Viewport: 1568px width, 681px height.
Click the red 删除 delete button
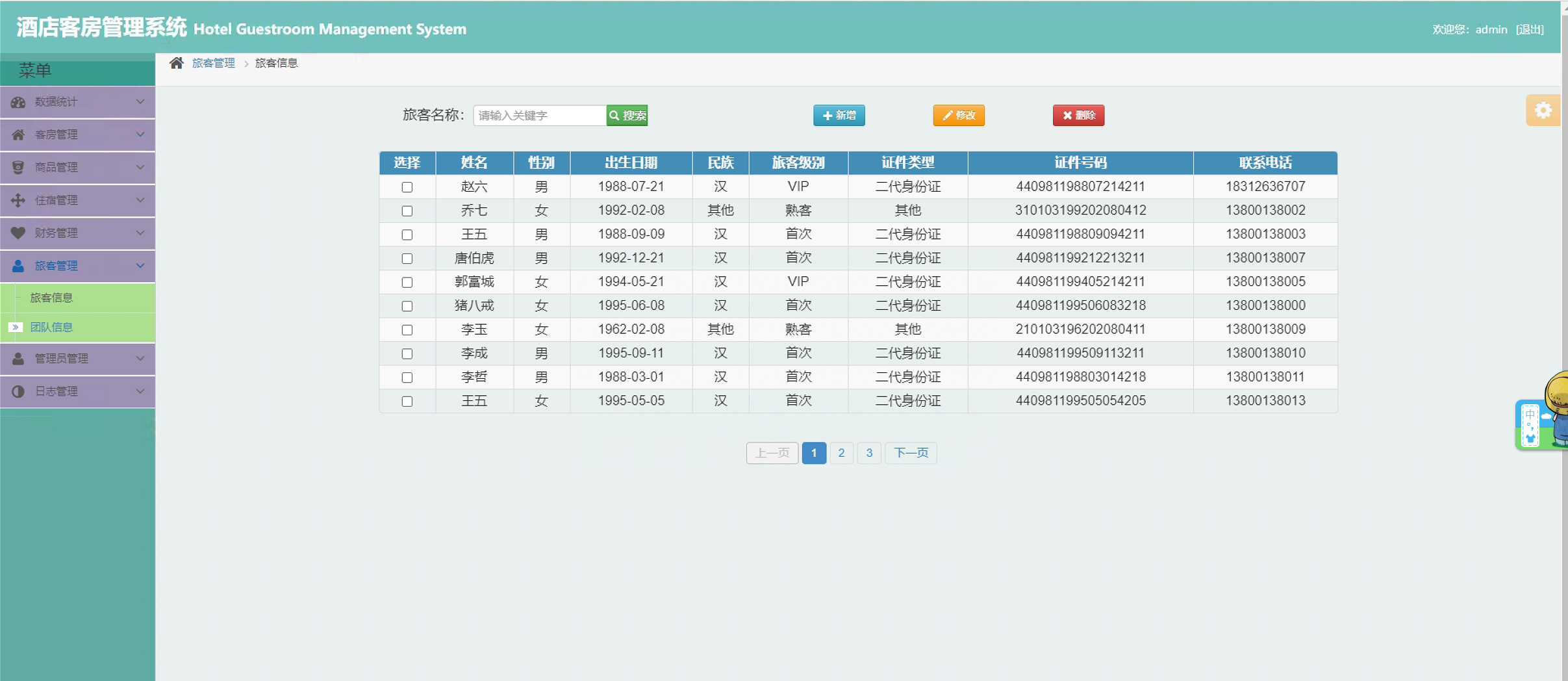pyautogui.click(x=1078, y=115)
